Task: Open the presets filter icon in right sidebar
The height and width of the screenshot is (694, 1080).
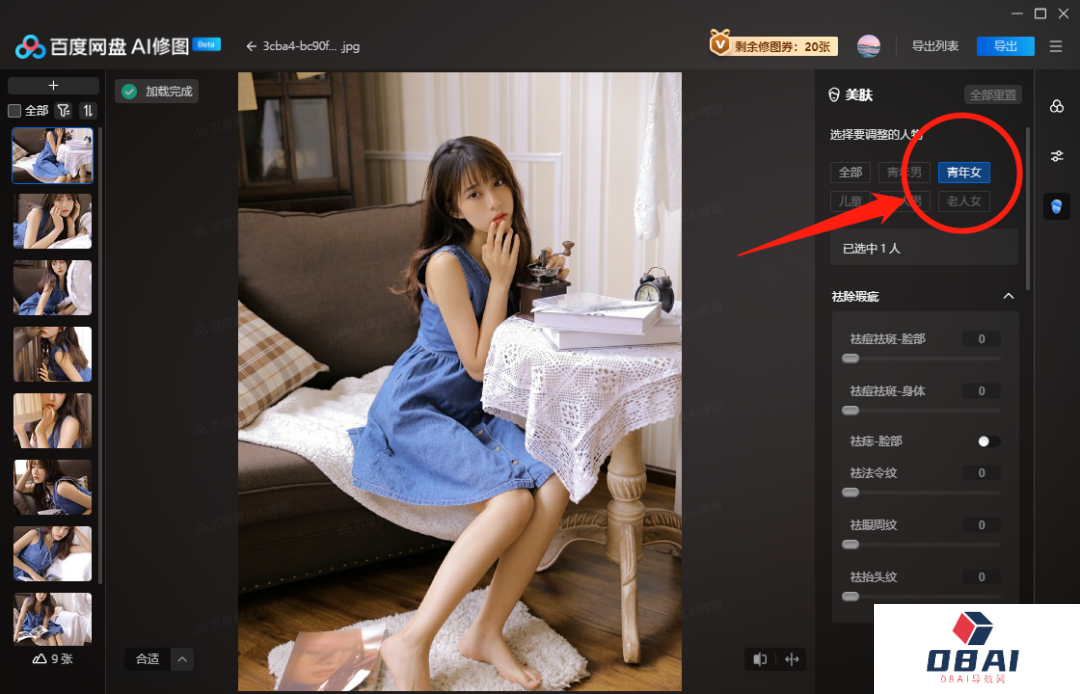Action: (1057, 106)
